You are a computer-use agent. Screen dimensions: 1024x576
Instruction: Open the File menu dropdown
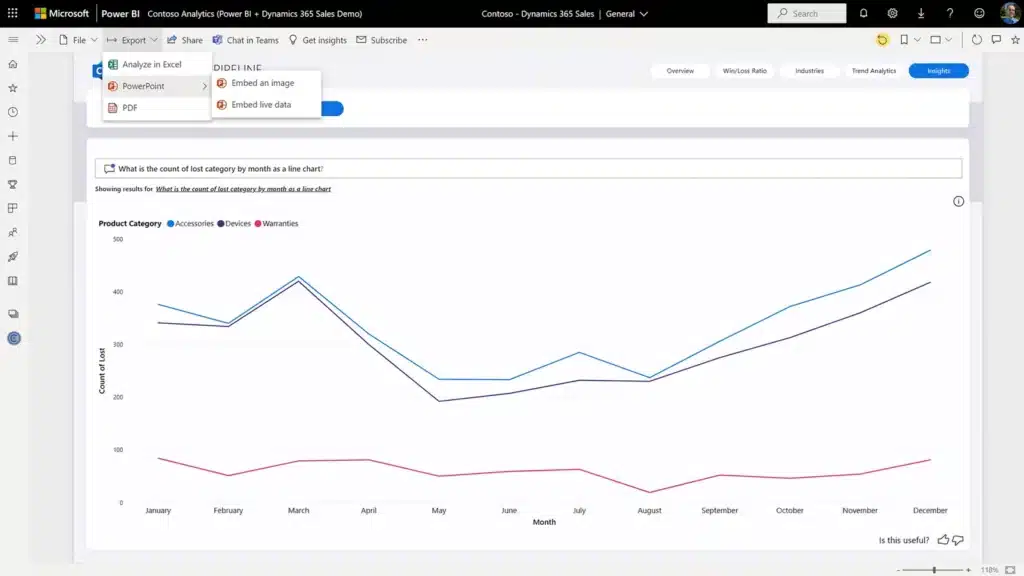coord(78,40)
